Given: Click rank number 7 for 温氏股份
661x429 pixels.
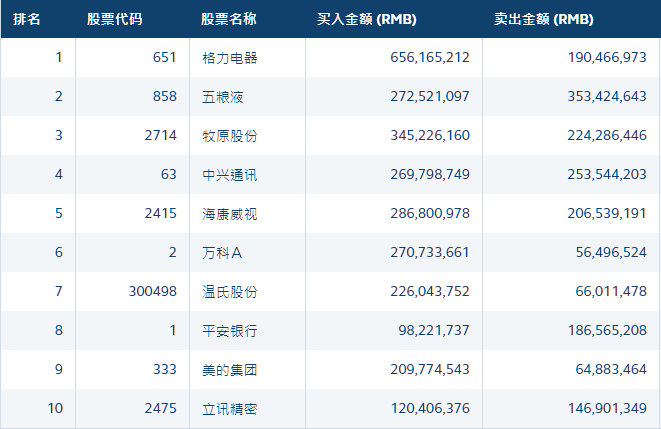Looking at the screenshot, I should pos(59,291).
